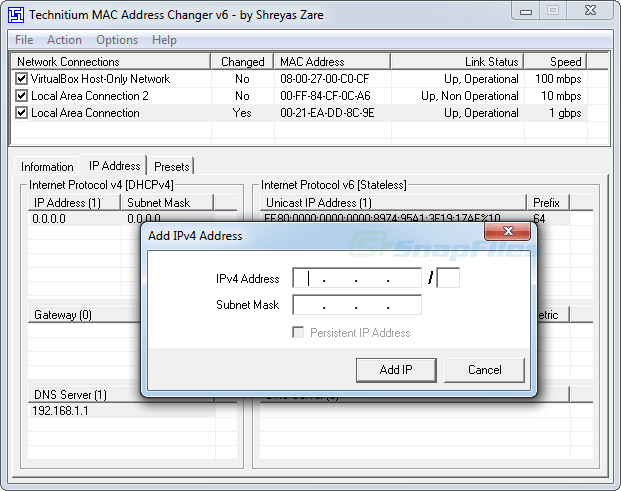Click the Changed column header
The height and width of the screenshot is (491, 621).
coord(242,62)
